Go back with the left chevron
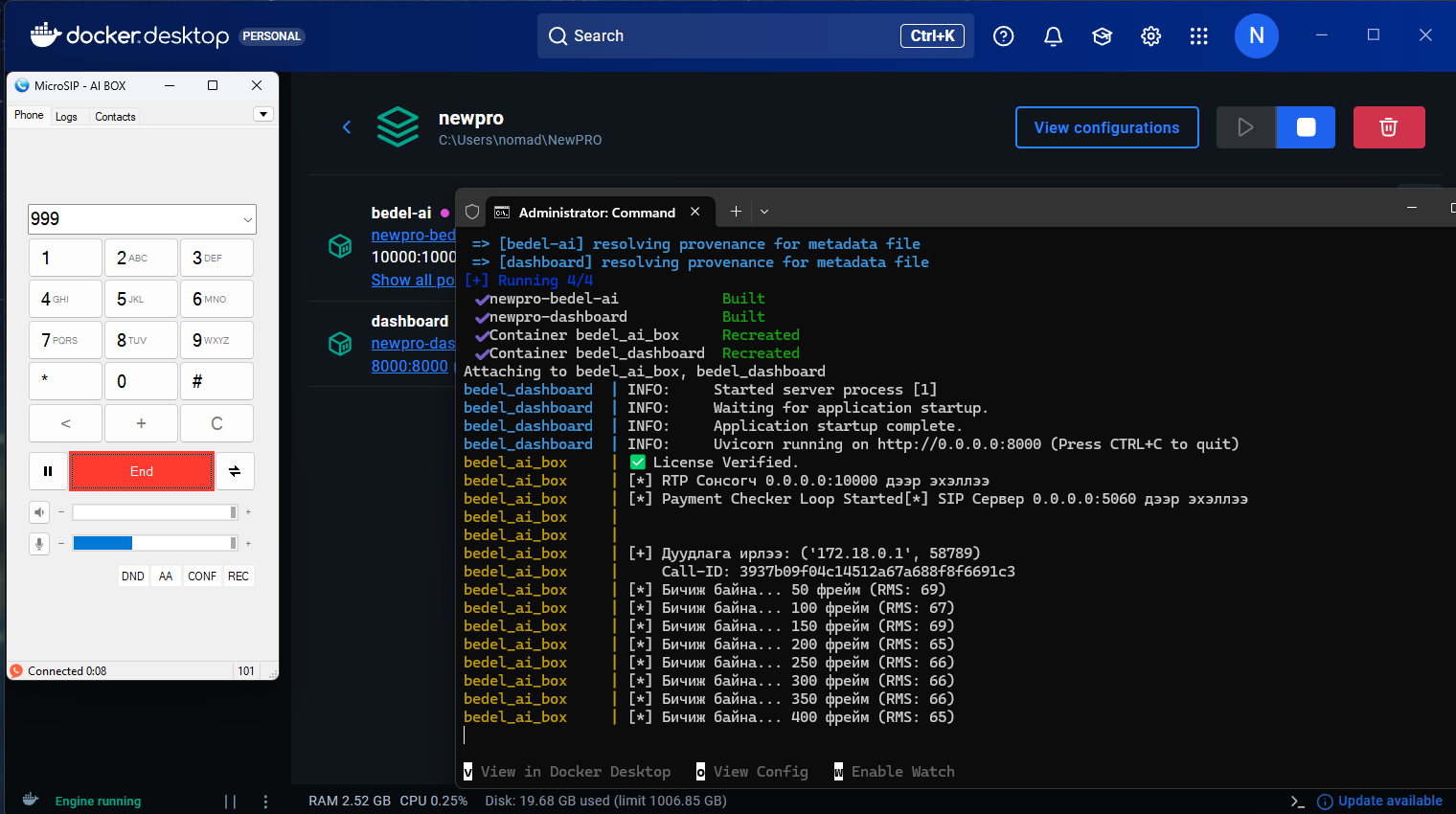This screenshot has height=814, width=1456. pyautogui.click(x=347, y=127)
